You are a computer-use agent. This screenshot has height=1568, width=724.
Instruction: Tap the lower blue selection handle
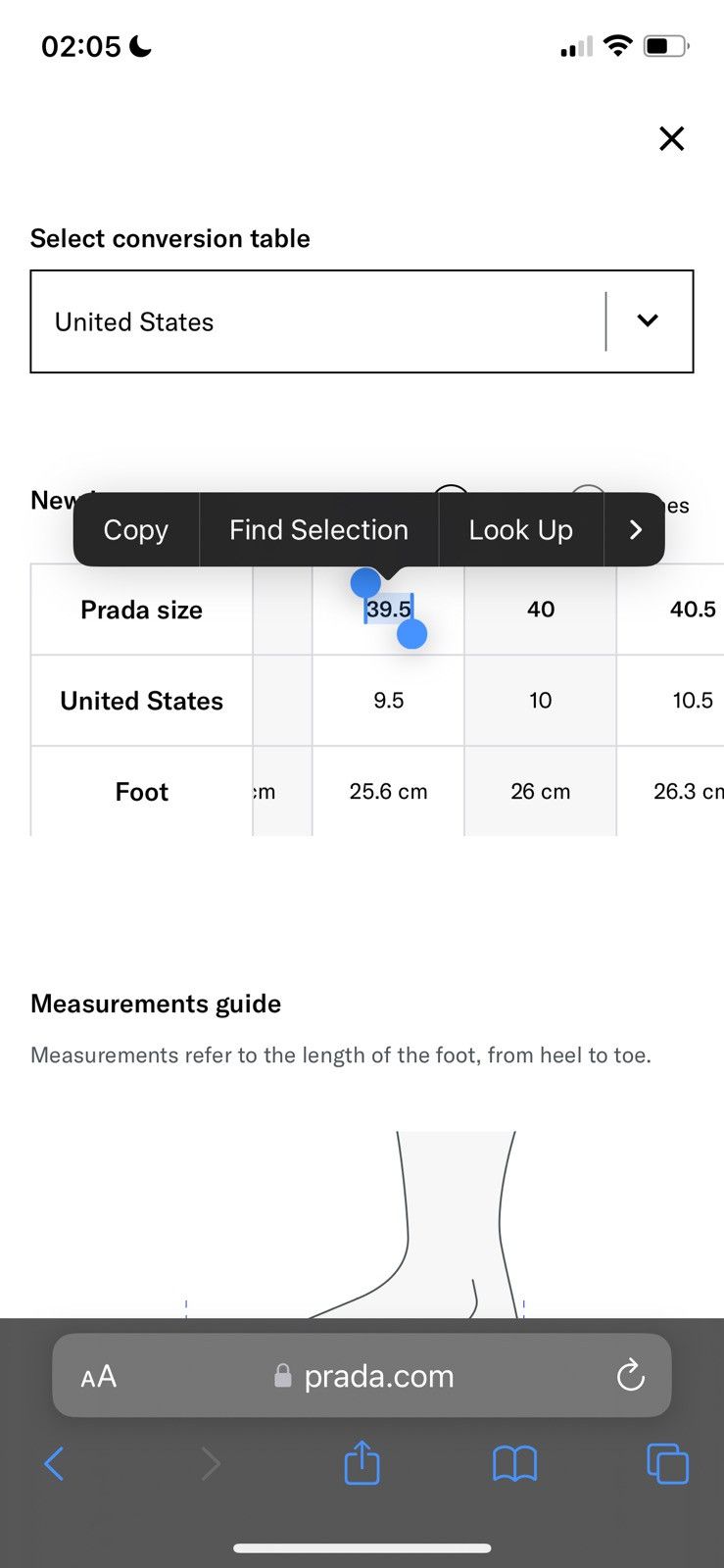tap(412, 634)
